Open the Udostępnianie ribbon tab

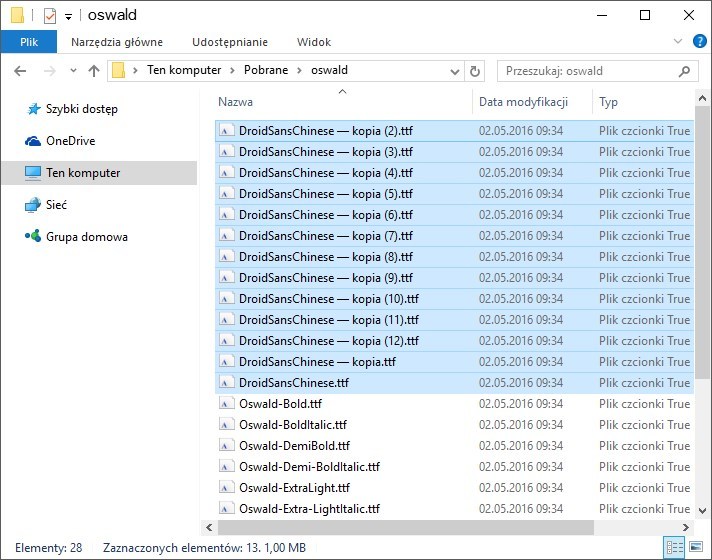pyautogui.click(x=230, y=42)
